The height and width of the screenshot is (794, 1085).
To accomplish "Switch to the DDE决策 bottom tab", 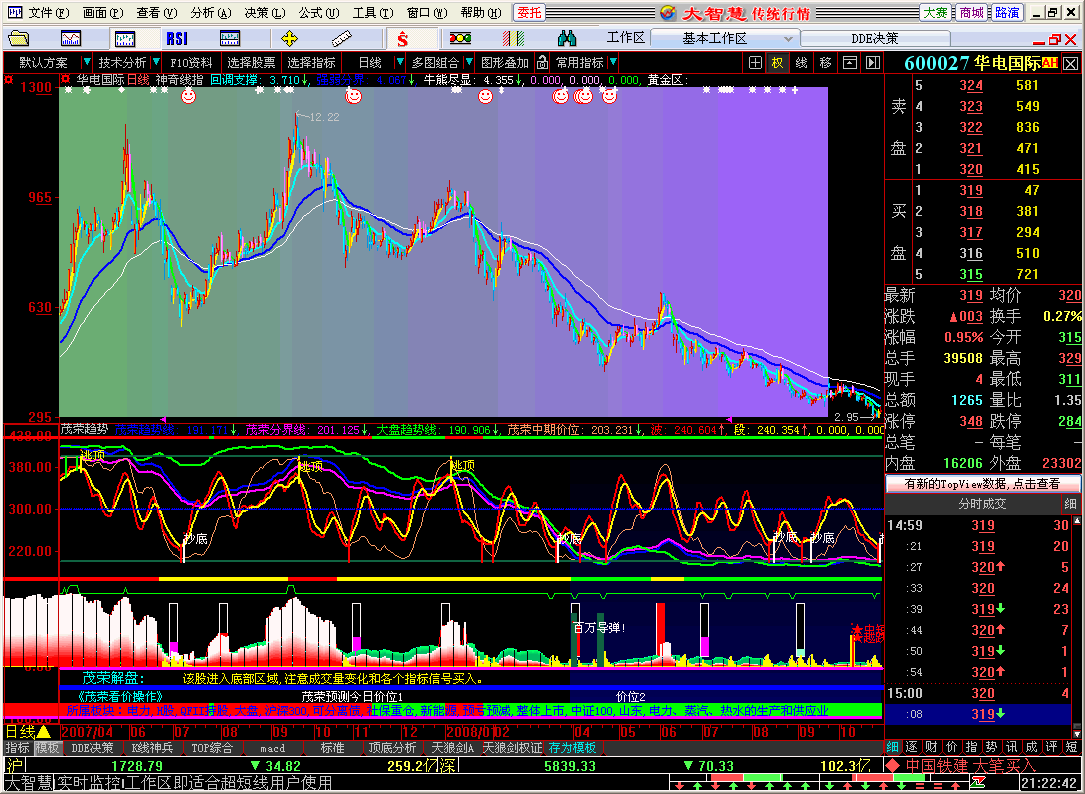I will 93,748.
